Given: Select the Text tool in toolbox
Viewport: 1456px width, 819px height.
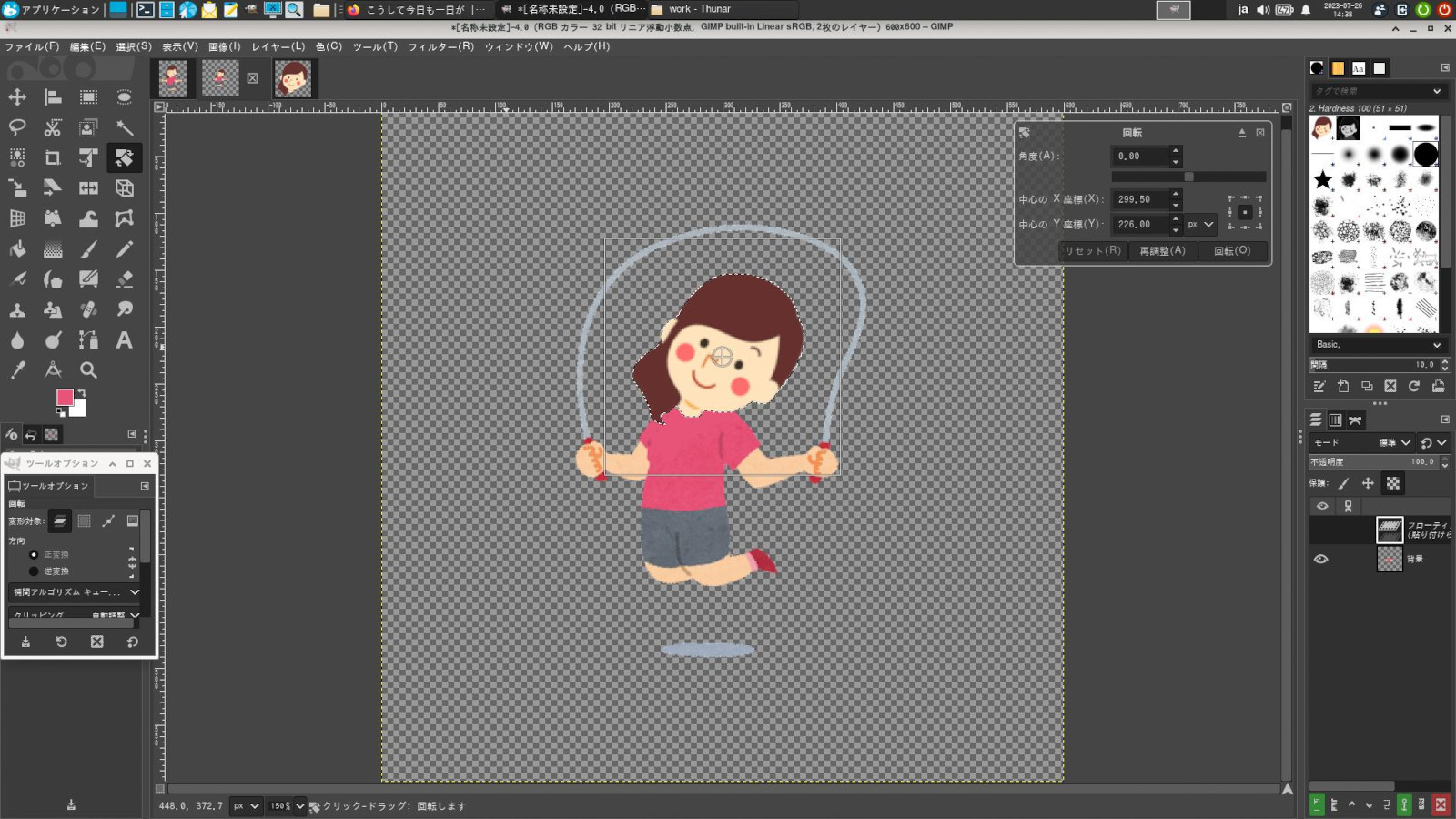Looking at the screenshot, I should [x=124, y=340].
